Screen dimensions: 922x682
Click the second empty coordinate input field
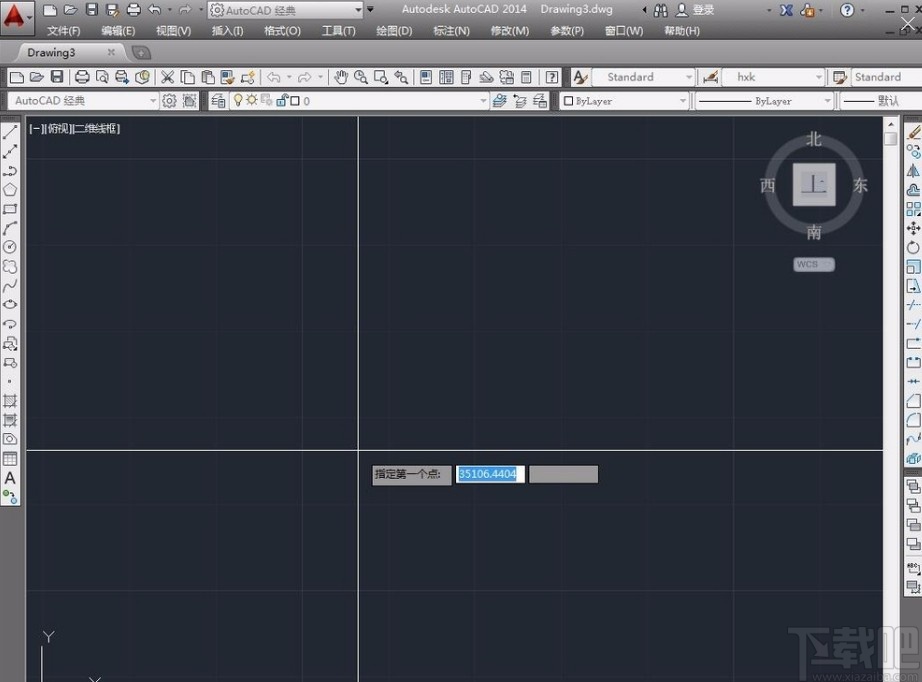tap(563, 474)
